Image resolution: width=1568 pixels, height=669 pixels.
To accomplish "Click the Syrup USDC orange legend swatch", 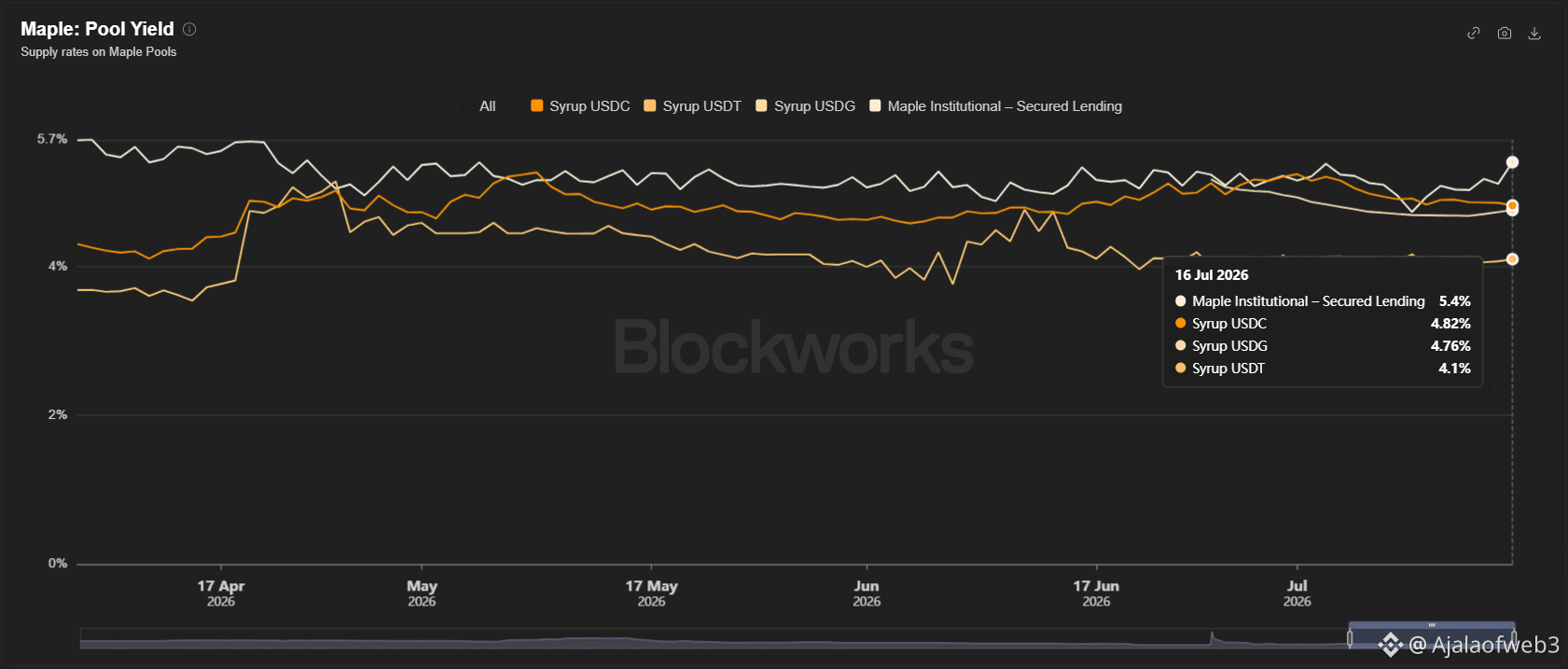I will pos(536,105).
